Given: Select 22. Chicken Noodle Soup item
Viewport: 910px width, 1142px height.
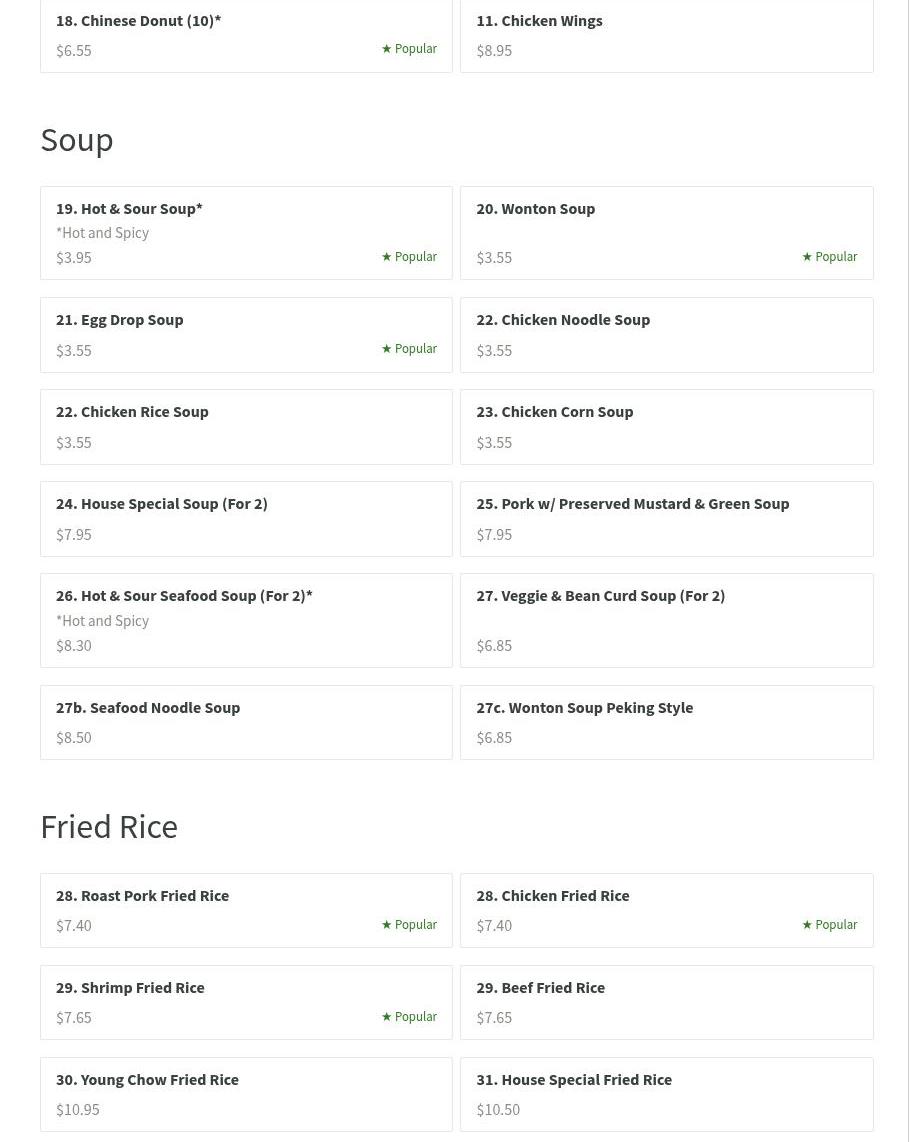Looking at the screenshot, I should tap(667, 335).
